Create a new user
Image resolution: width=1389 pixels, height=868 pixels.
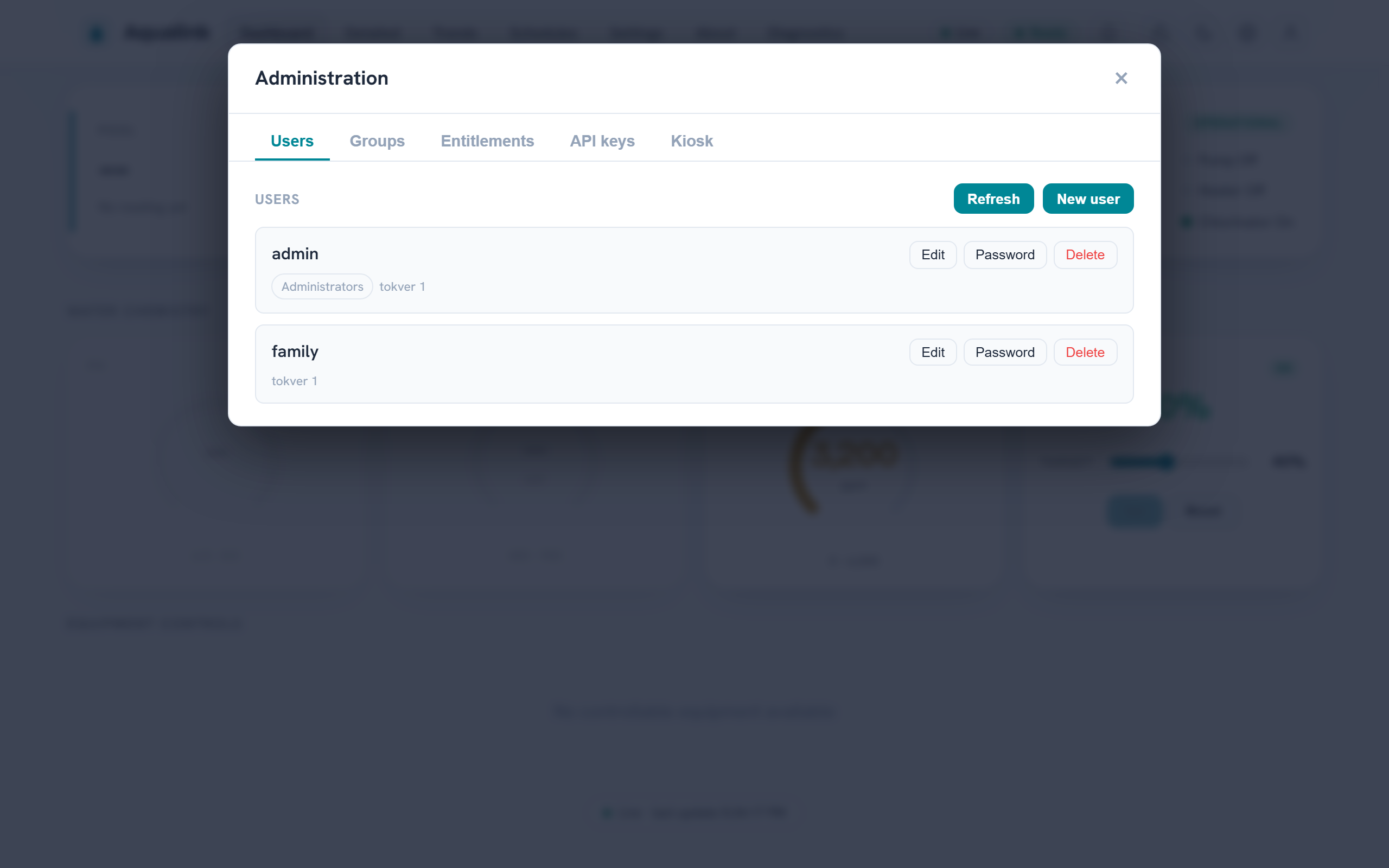pos(1088,199)
